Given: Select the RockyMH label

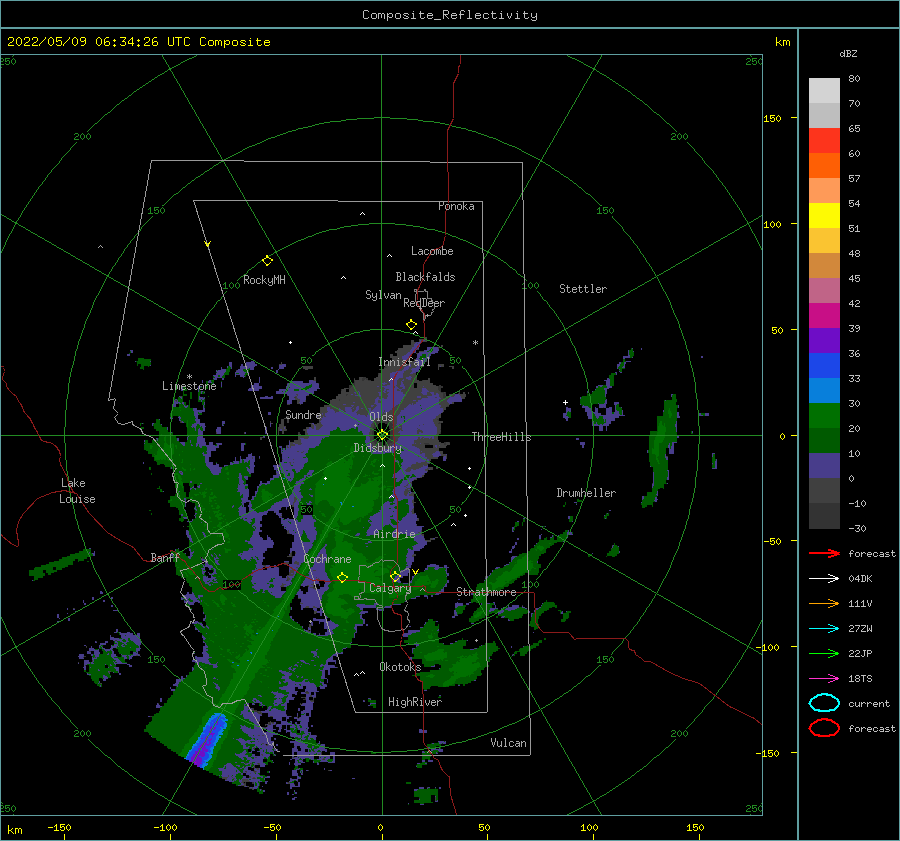Looking at the screenshot, I should (x=264, y=280).
